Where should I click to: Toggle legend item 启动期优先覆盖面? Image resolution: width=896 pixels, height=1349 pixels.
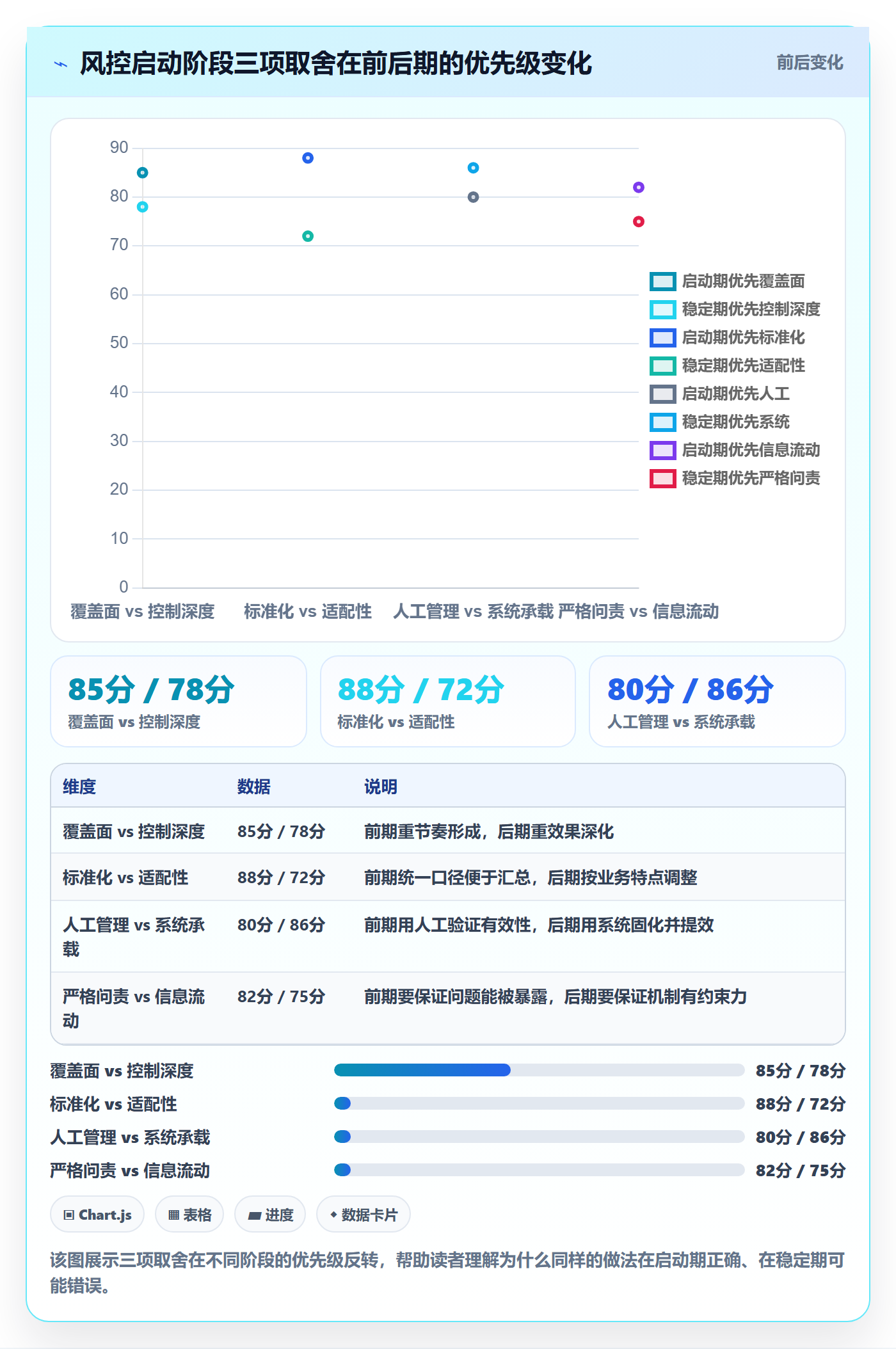[727, 281]
